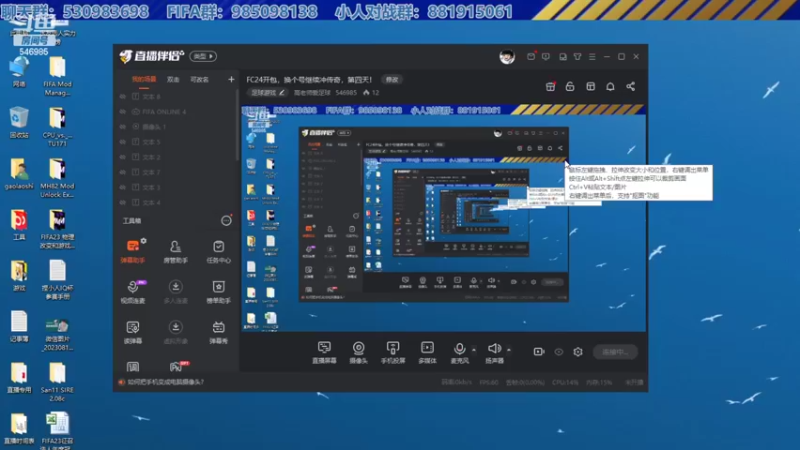Start 视频连麦 video link tool
This screenshot has height=450, width=800.
[133, 291]
